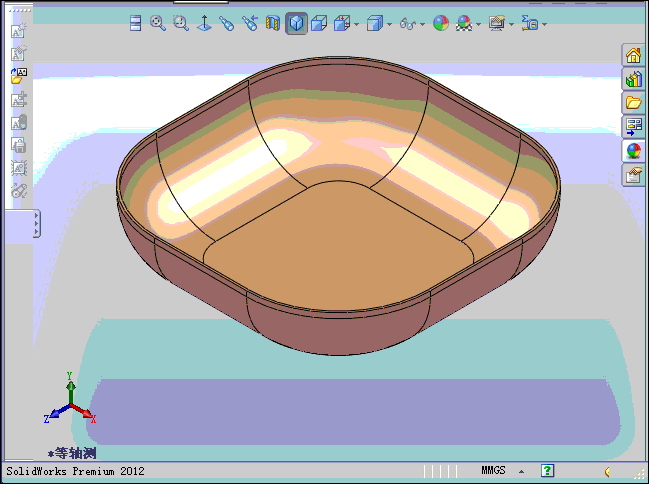This screenshot has height=484, width=649.
Task: Click the green question mark help button
Action: [547, 471]
